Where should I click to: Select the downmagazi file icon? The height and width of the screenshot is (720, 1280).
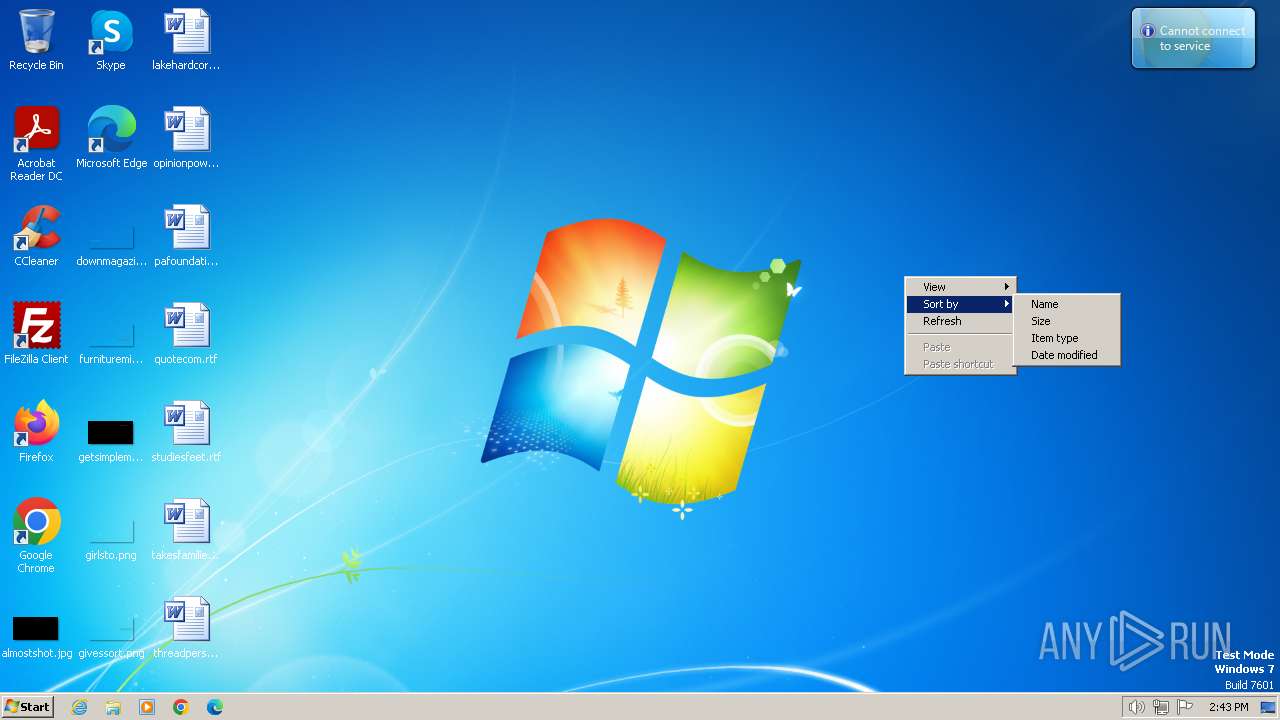pyautogui.click(x=111, y=236)
